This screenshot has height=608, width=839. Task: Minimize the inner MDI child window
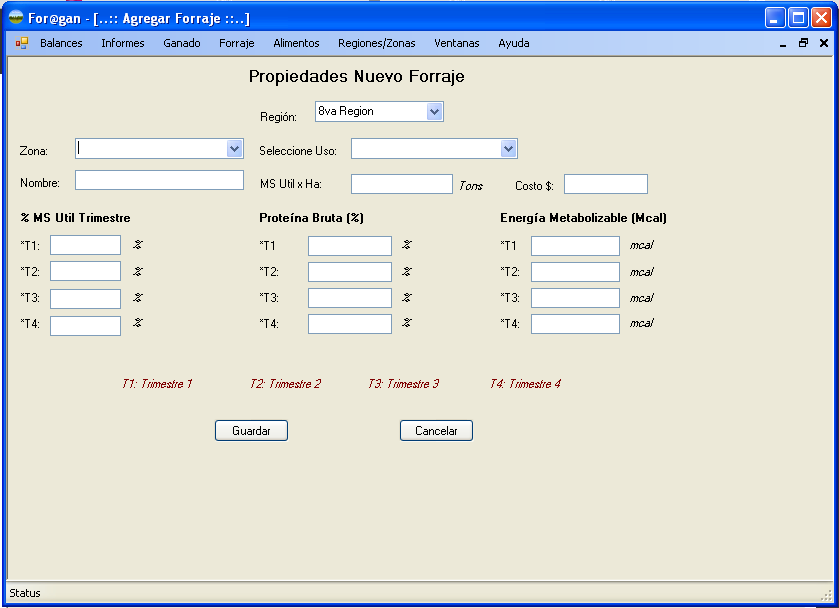[783, 44]
